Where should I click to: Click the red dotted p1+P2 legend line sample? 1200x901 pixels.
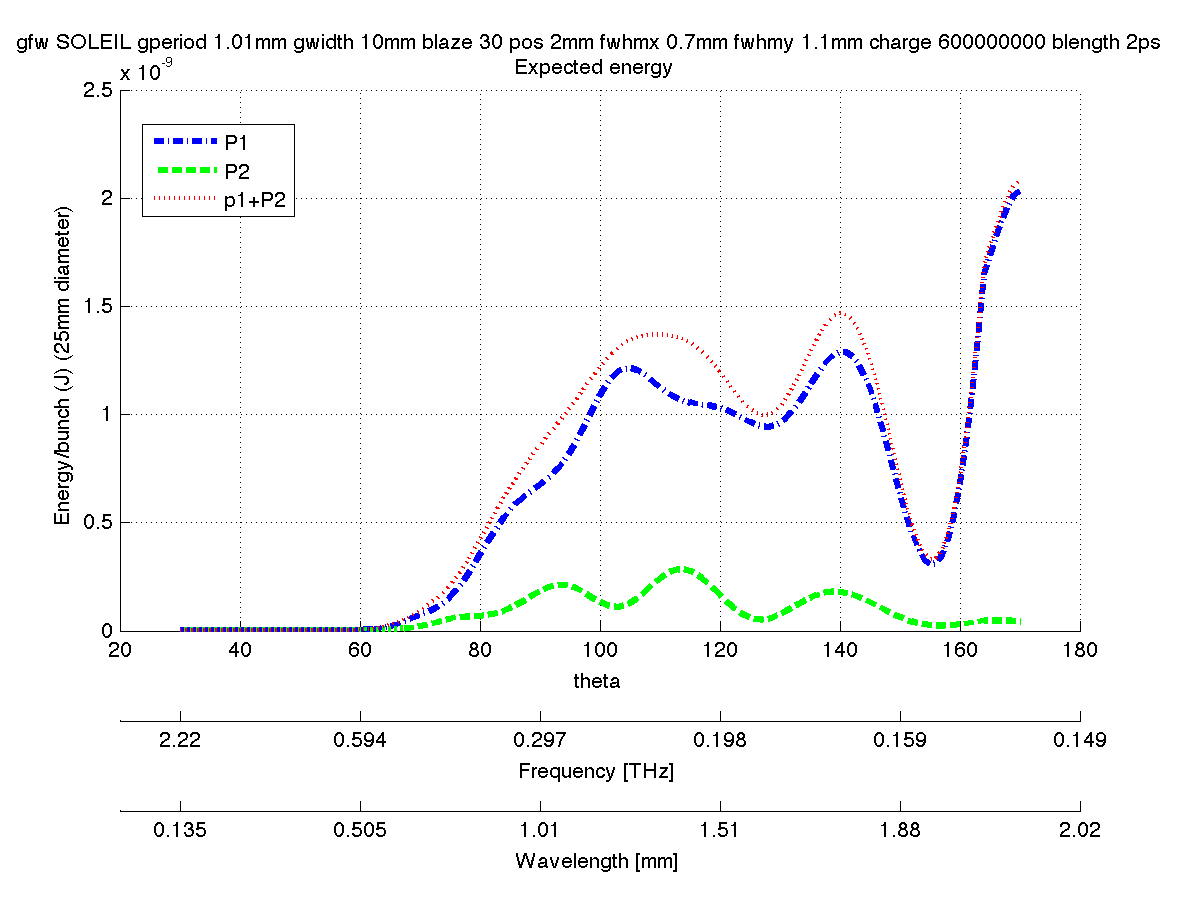click(x=185, y=200)
